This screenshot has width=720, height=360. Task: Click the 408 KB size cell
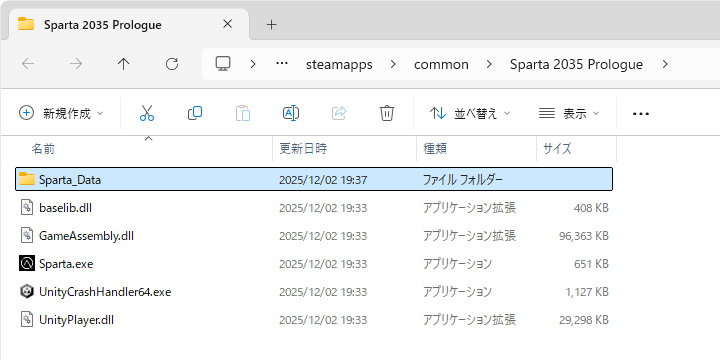pos(591,208)
